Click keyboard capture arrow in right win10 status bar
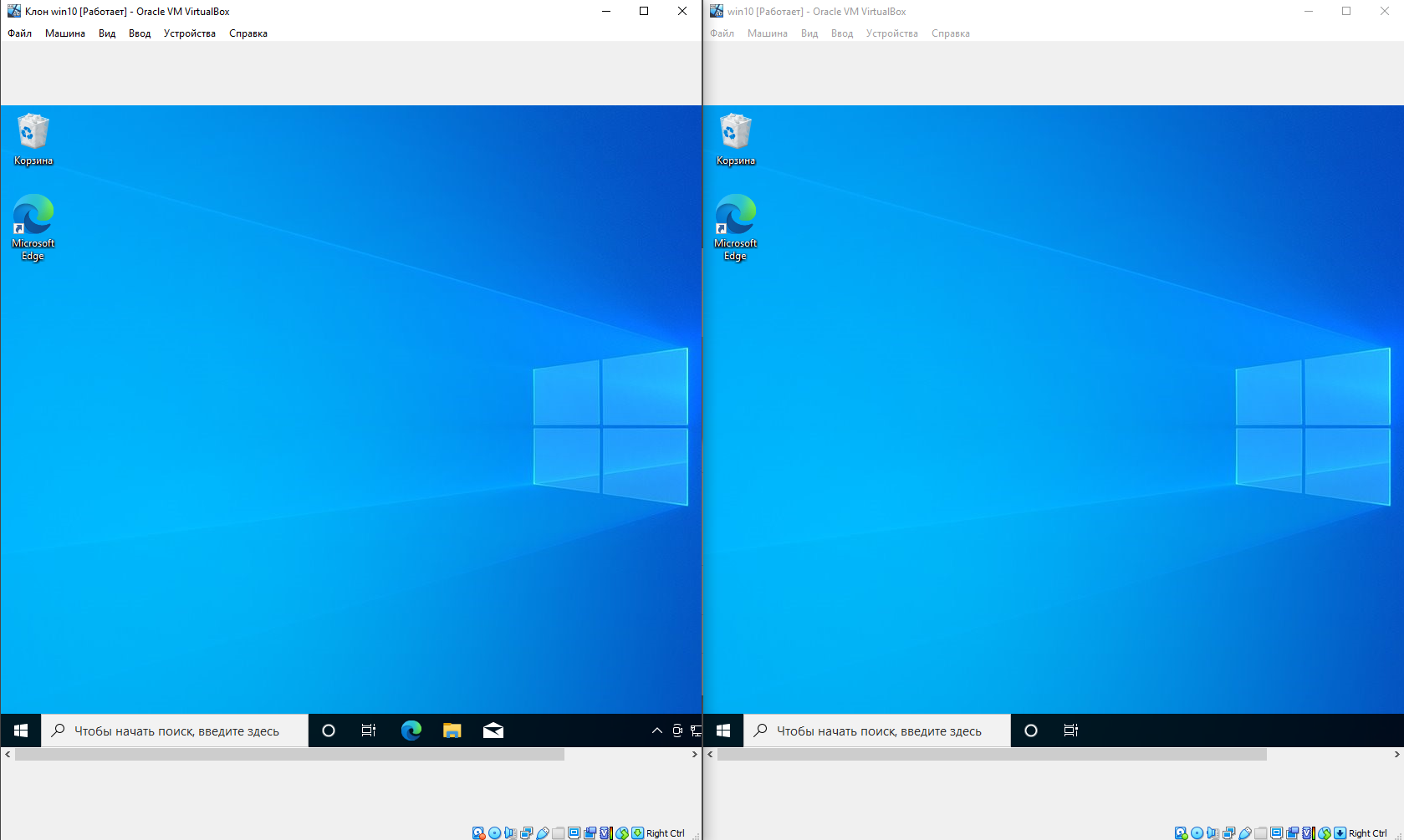Image resolution: width=1404 pixels, height=840 pixels. coord(1340,832)
